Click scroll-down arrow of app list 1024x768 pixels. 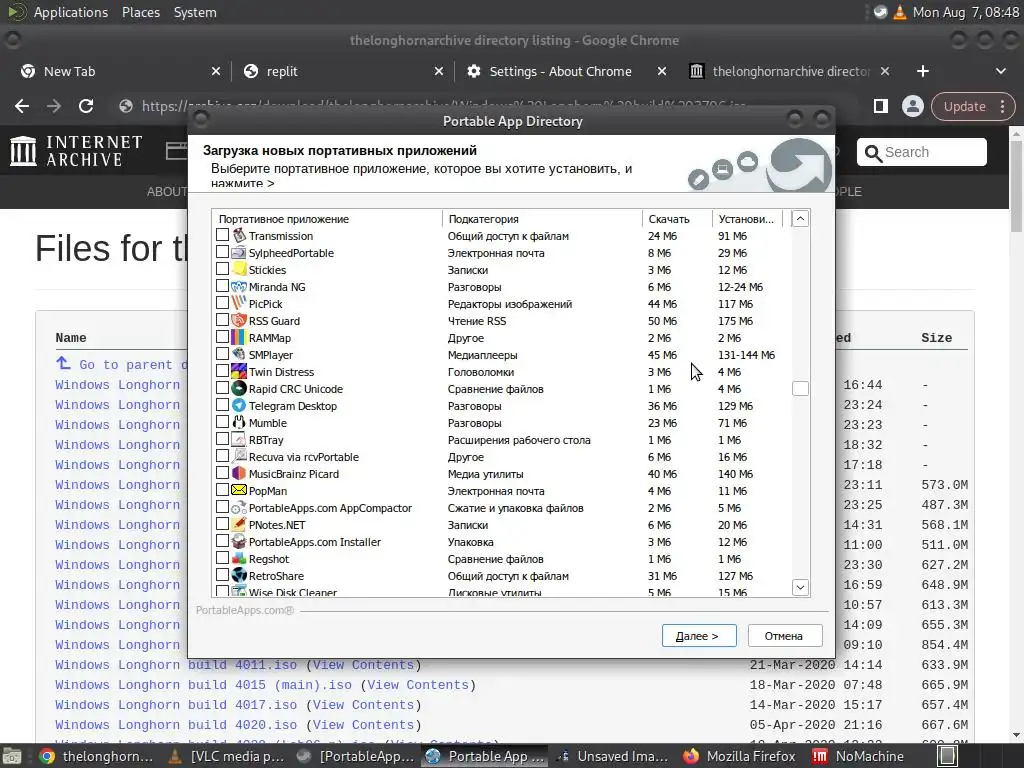800,587
